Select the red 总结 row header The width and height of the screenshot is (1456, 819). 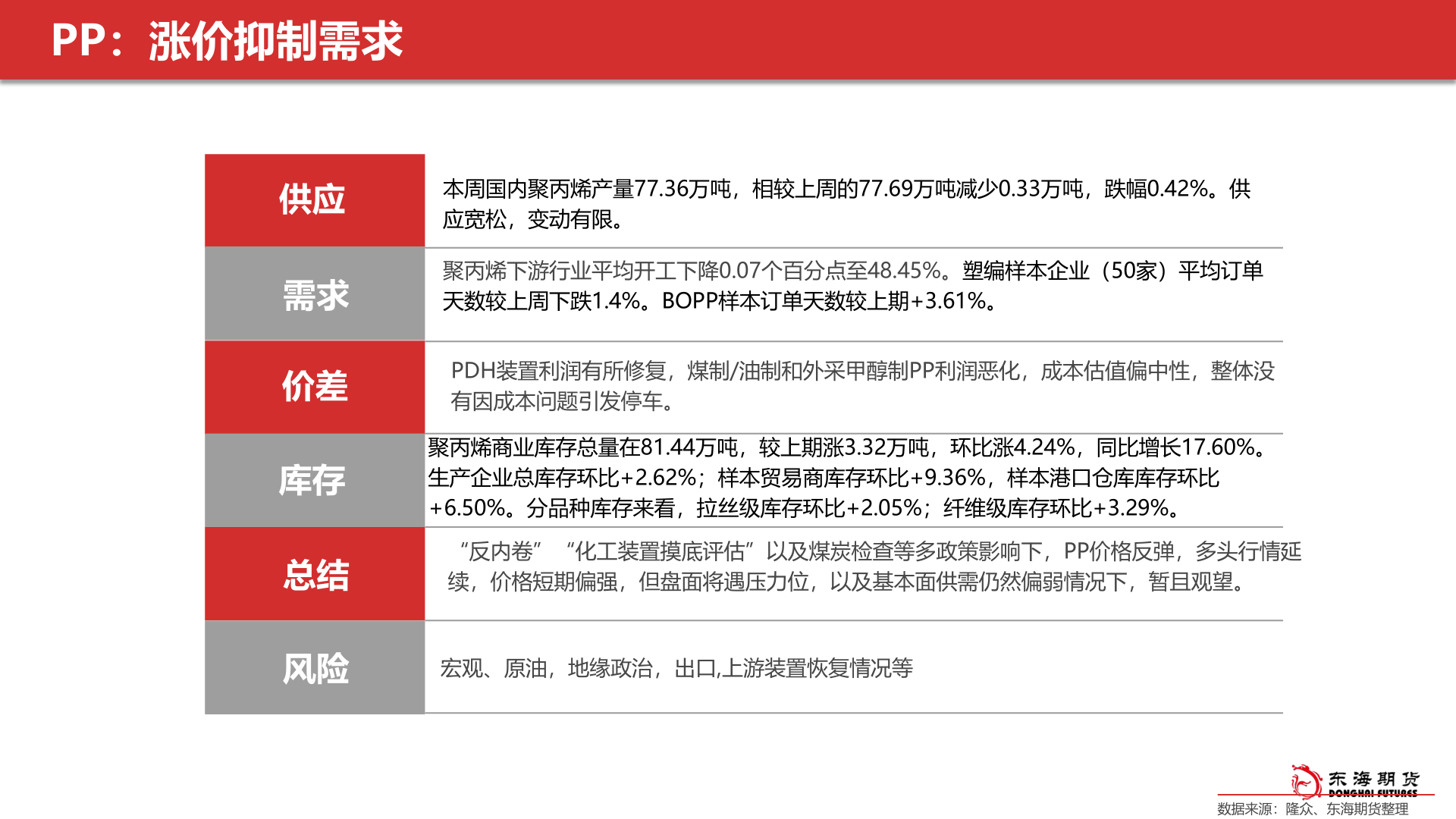coord(315,574)
